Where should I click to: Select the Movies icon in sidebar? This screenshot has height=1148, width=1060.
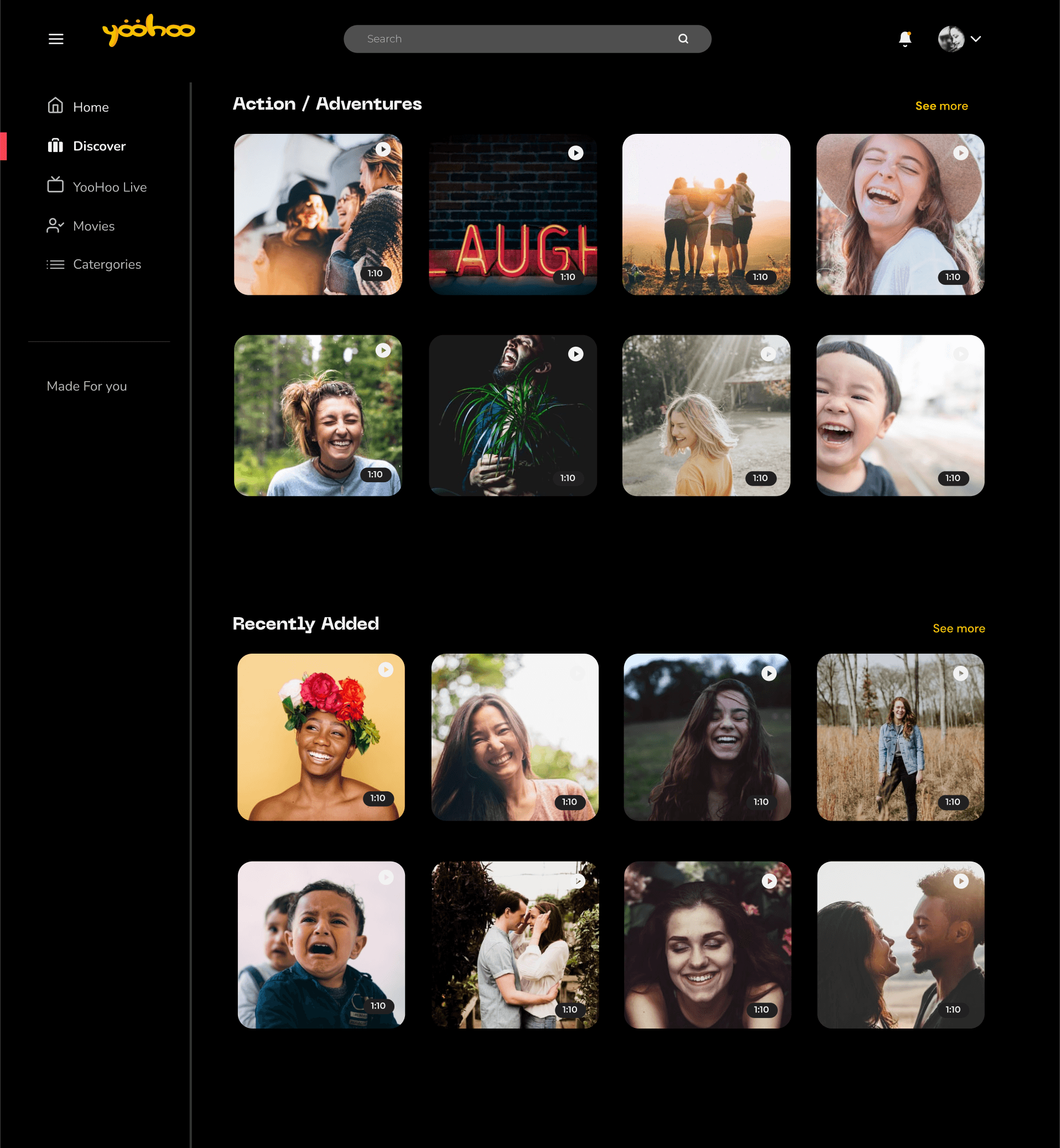pyautogui.click(x=54, y=226)
